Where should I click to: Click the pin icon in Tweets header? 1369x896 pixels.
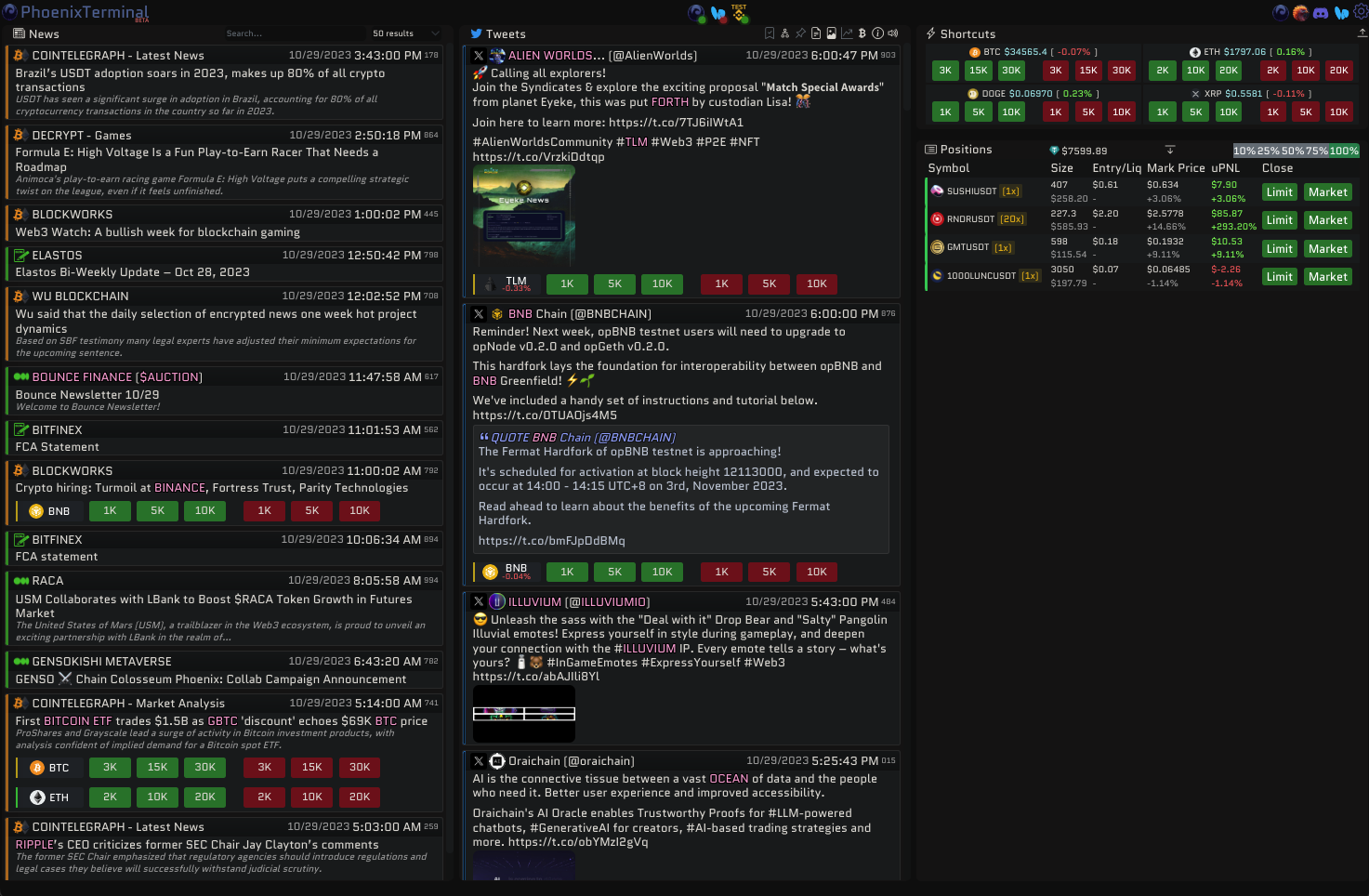(x=800, y=33)
